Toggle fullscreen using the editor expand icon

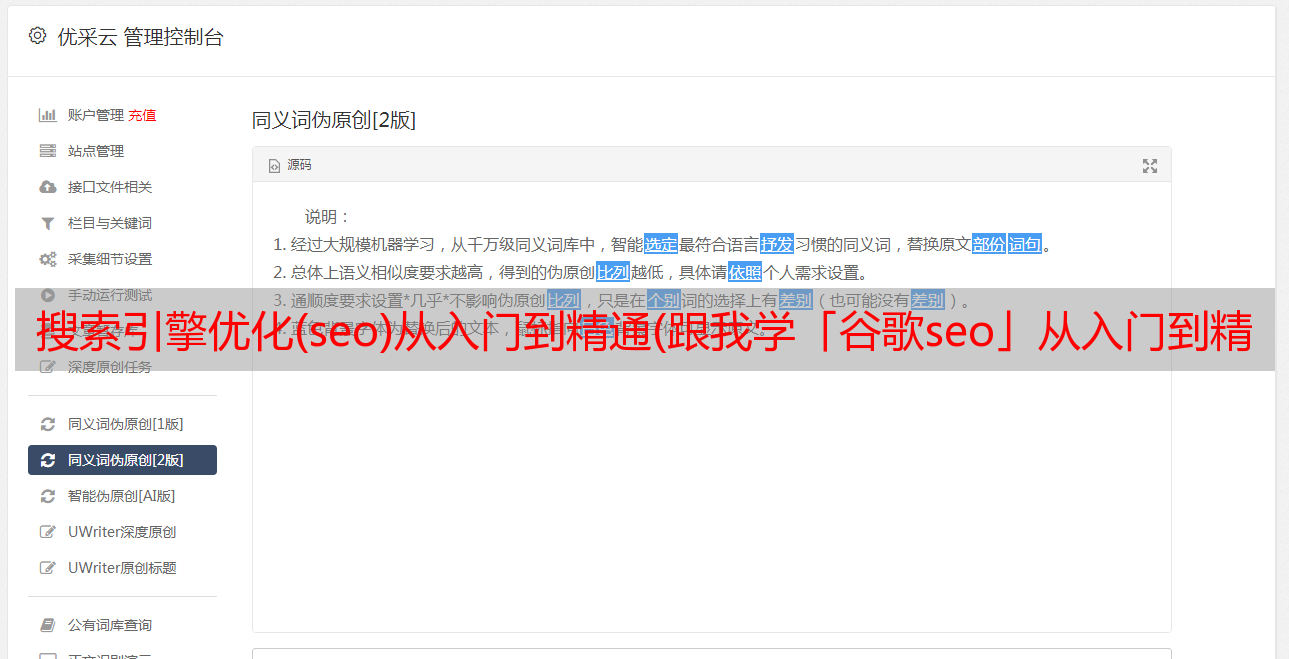1150,166
